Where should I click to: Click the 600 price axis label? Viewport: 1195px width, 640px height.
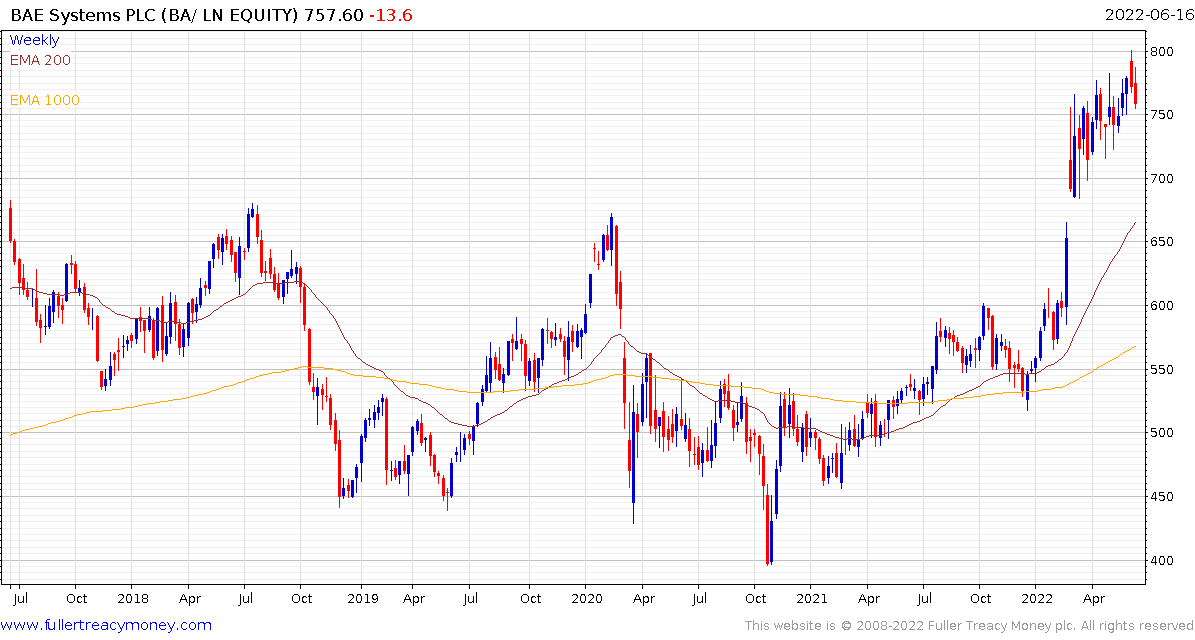1163,306
